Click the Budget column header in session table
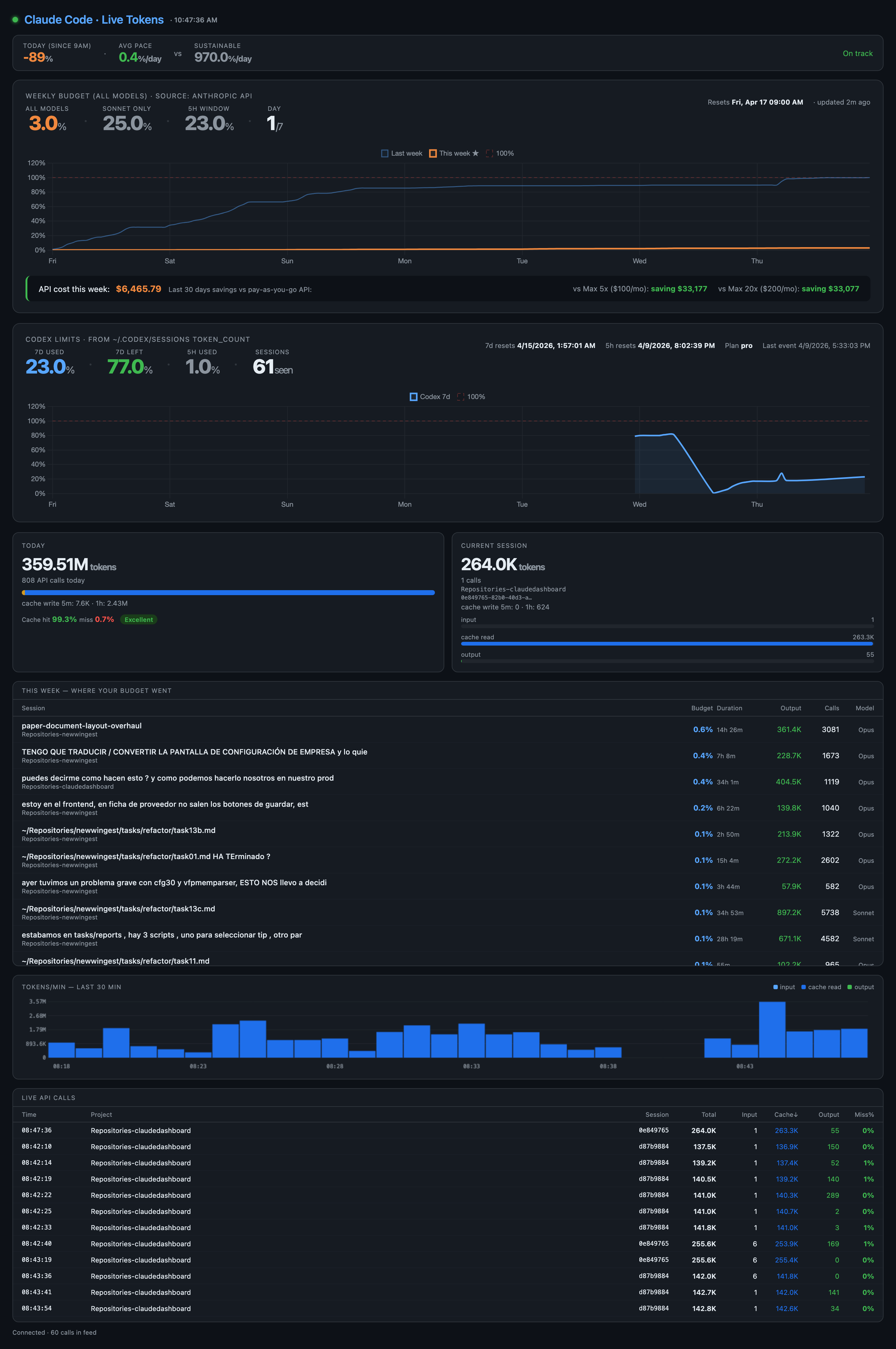Image resolution: width=896 pixels, height=1349 pixels. (702, 708)
